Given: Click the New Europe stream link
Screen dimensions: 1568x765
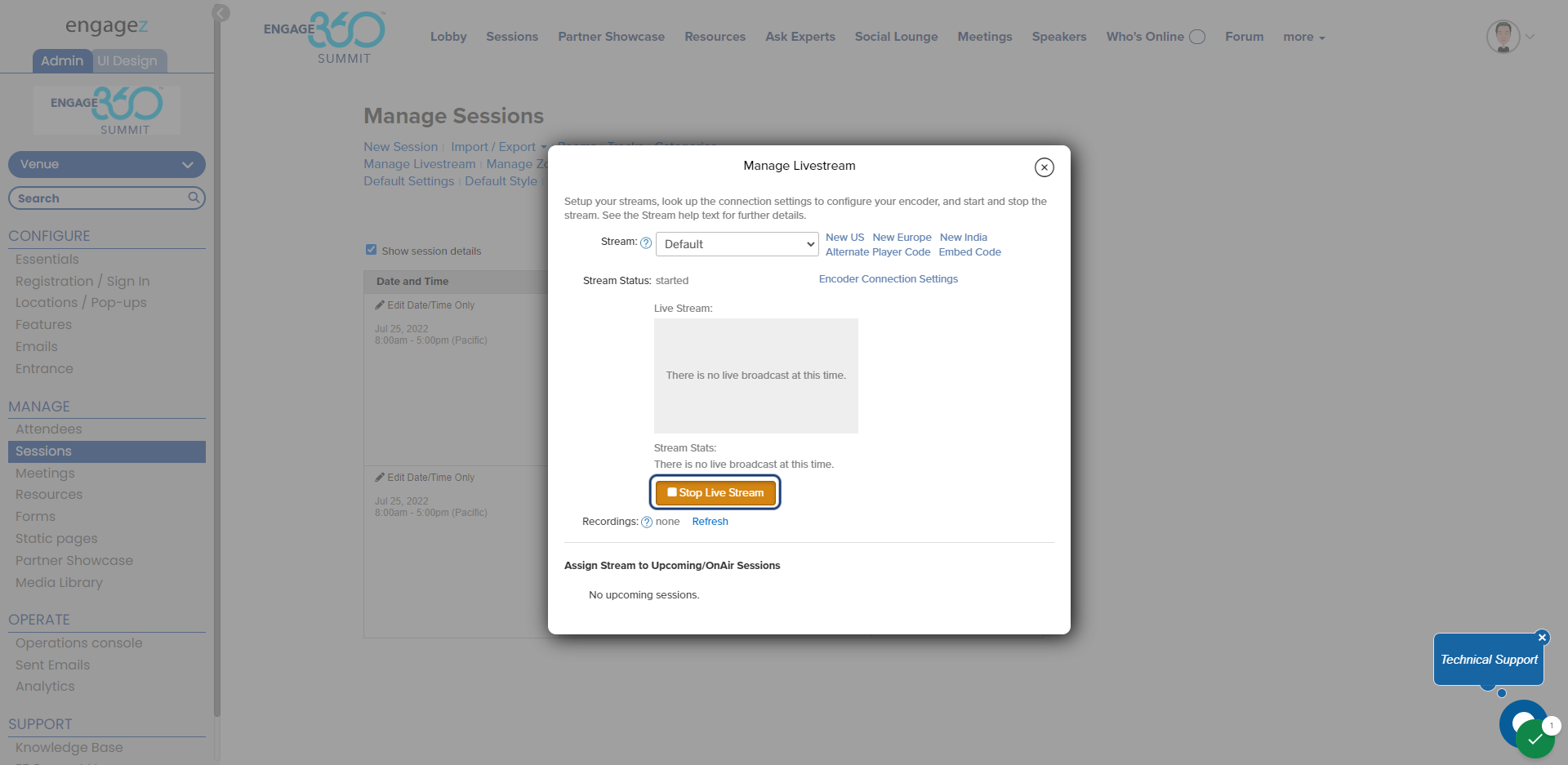Looking at the screenshot, I should coord(902,238).
